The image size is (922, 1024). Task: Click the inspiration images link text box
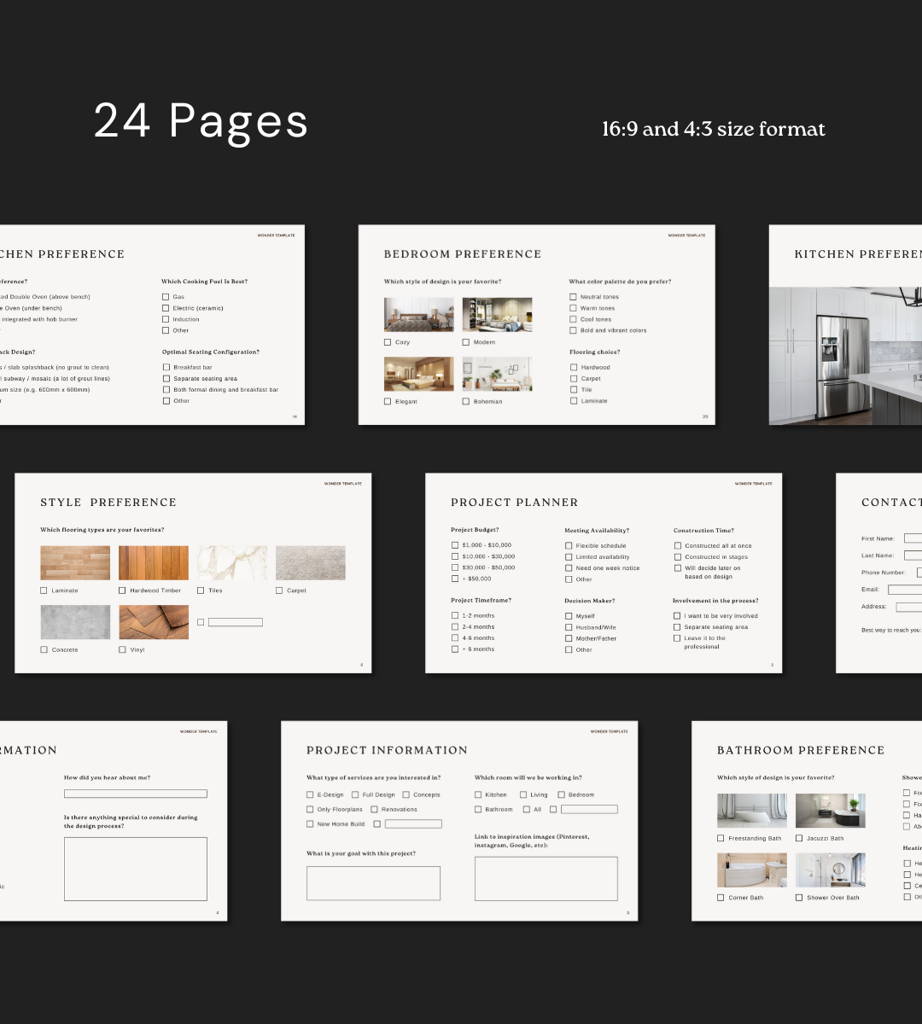[x=546, y=878]
